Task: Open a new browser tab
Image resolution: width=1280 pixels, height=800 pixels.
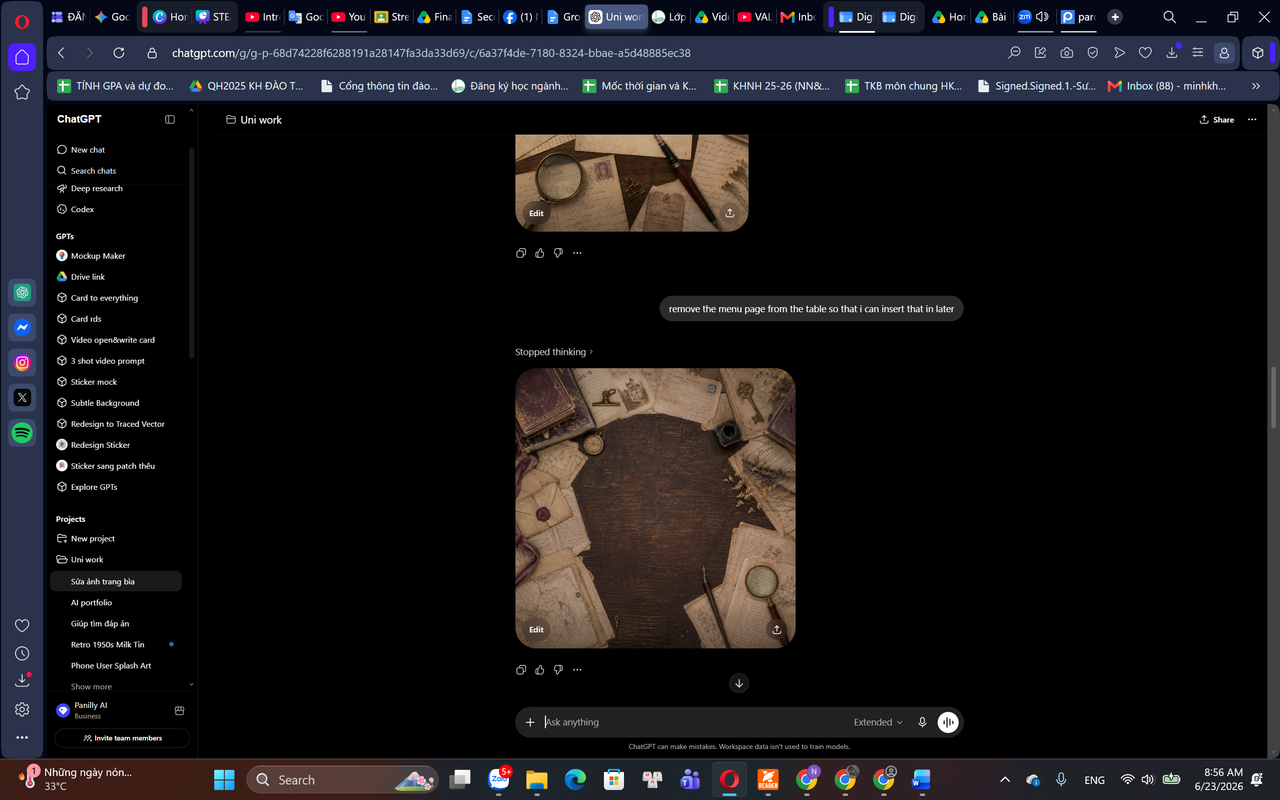Action: tap(1115, 17)
